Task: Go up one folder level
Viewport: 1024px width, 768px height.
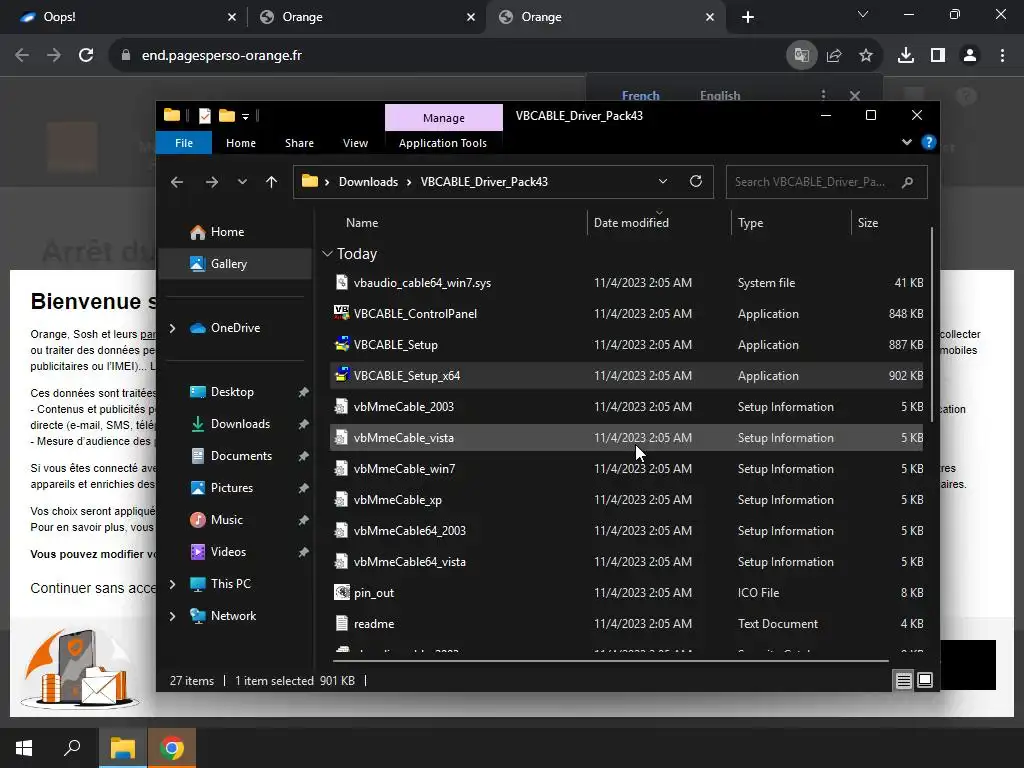Action: (272, 182)
